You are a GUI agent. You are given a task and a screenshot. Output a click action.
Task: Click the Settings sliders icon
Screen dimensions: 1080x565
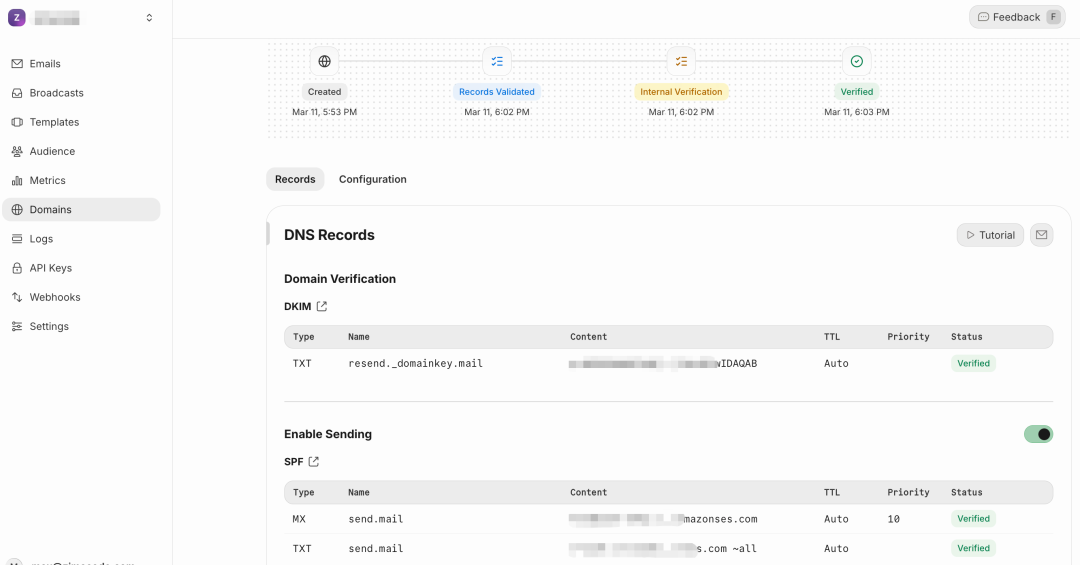[17, 327]
